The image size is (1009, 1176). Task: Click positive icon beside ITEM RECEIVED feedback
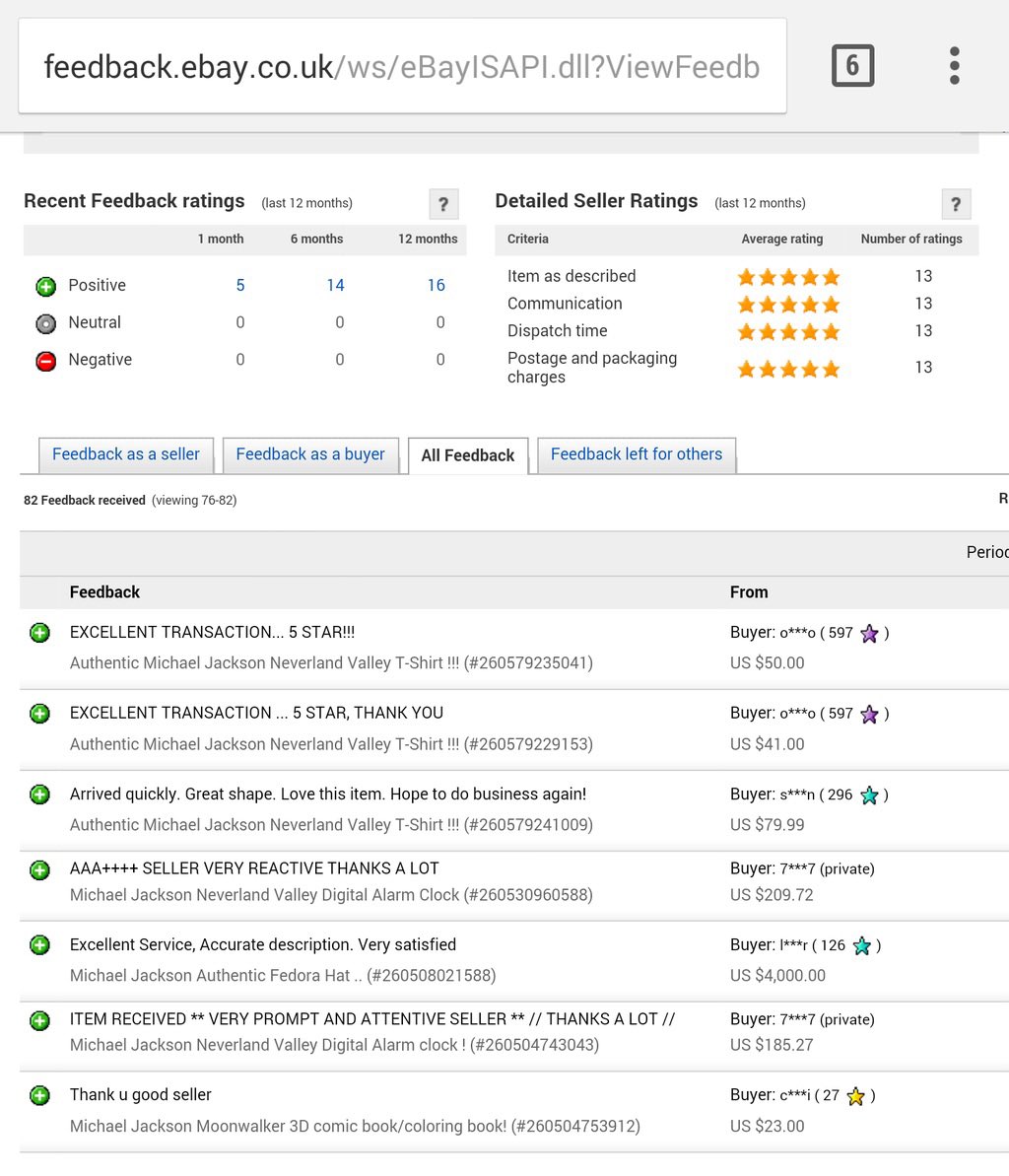pos(39,1021)
